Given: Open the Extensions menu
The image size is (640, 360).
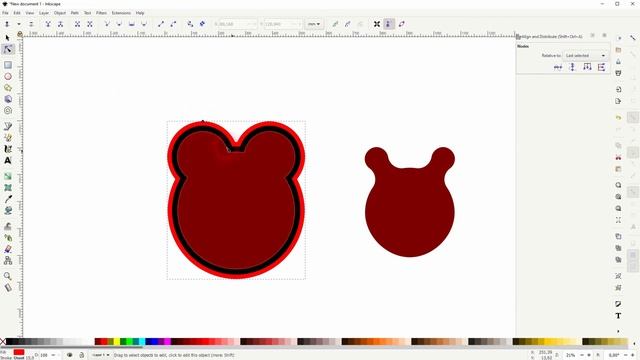Looking at the screenshot, I should pyautogui.click(x=121, y=13).
